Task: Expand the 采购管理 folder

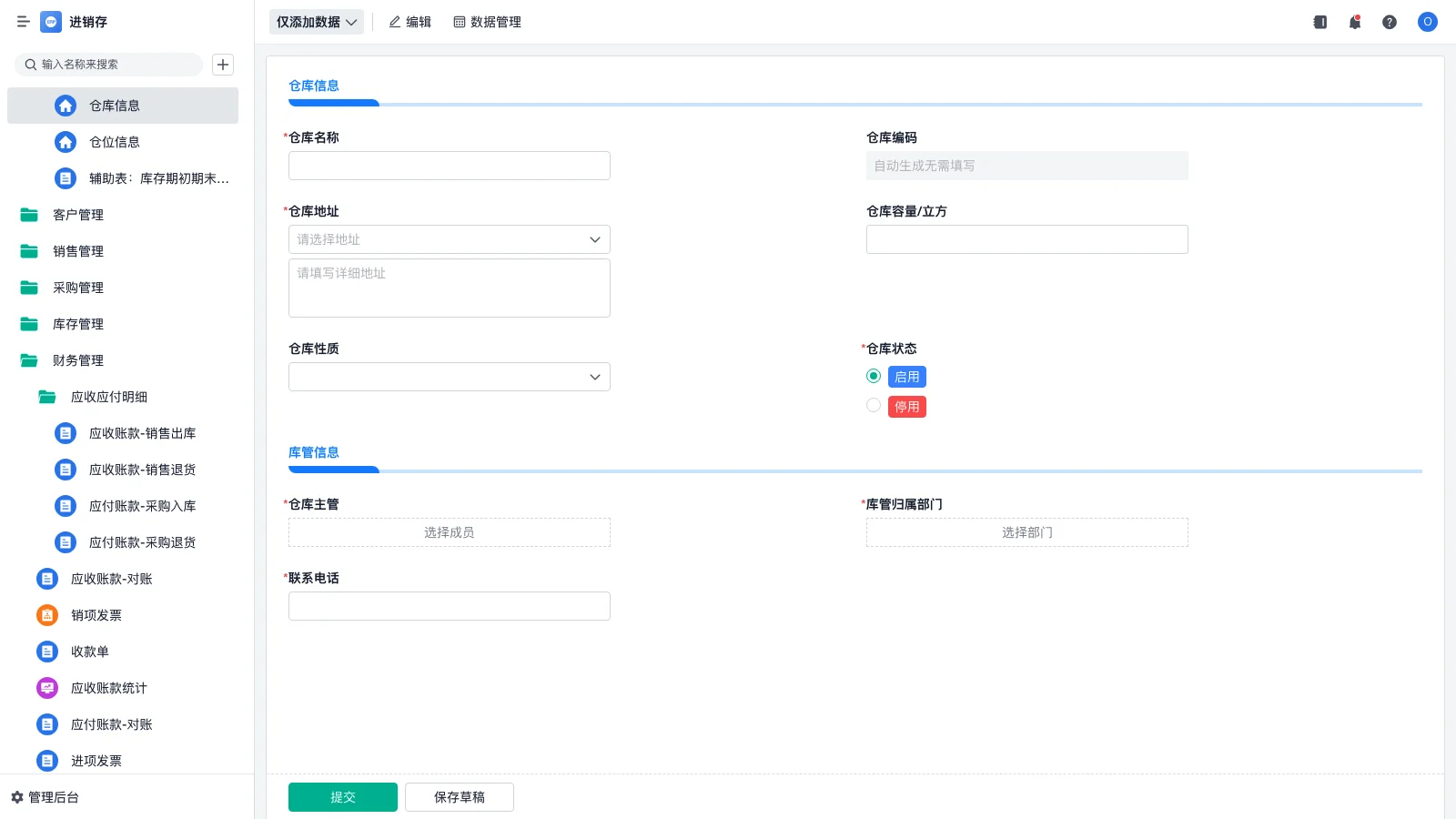Action: click(x=123, y=288)
